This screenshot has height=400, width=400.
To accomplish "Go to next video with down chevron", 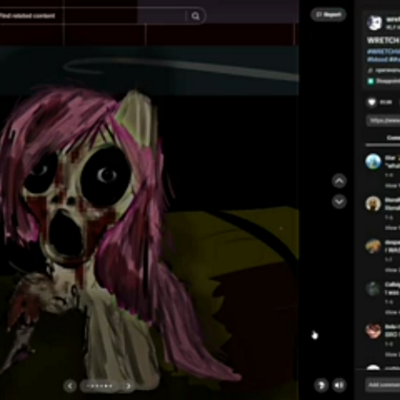I will 339,202.
